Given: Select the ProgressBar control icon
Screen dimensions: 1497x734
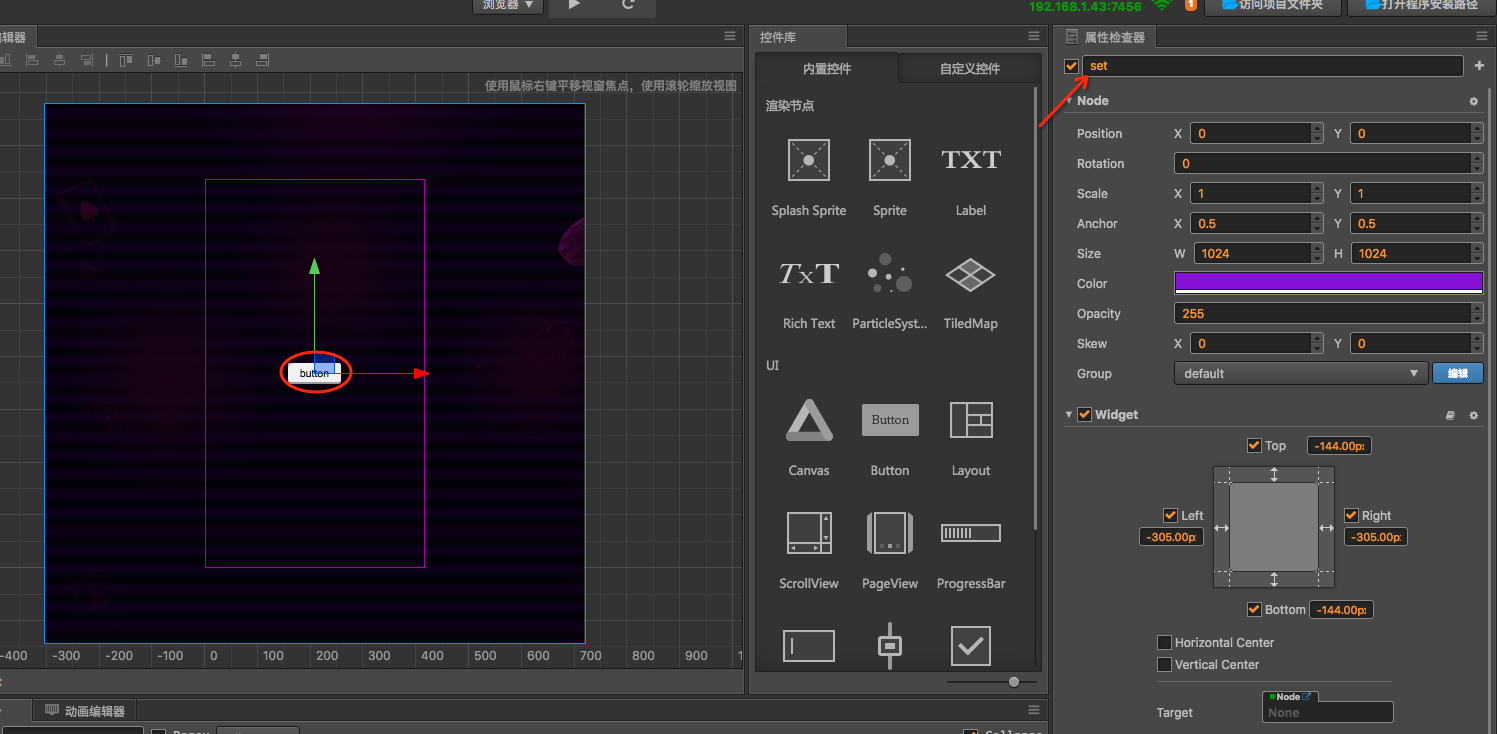Looking at the screenshot, I should pos(970,533).
